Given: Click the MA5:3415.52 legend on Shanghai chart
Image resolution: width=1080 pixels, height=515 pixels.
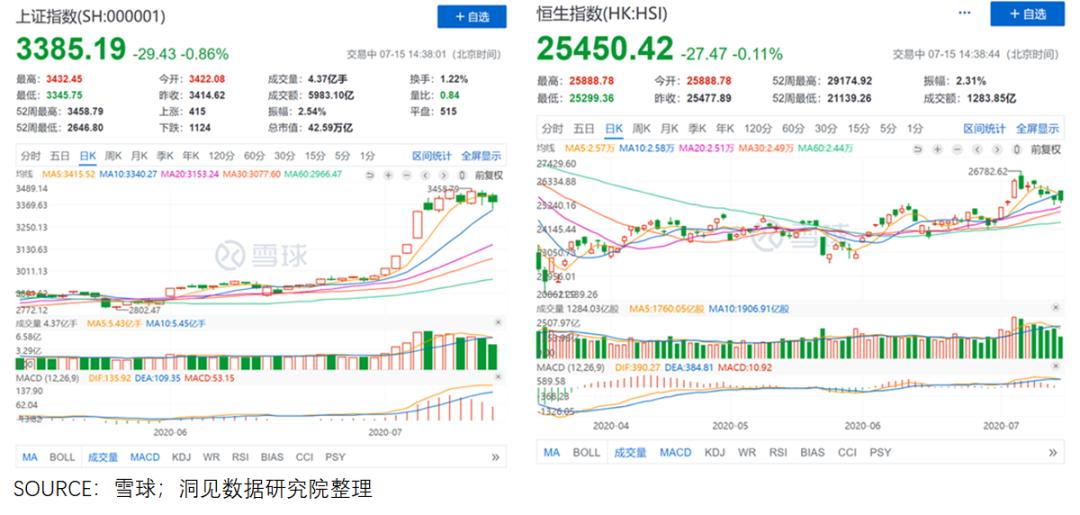Looking at the screenshot, I should (x=68, y=175).
